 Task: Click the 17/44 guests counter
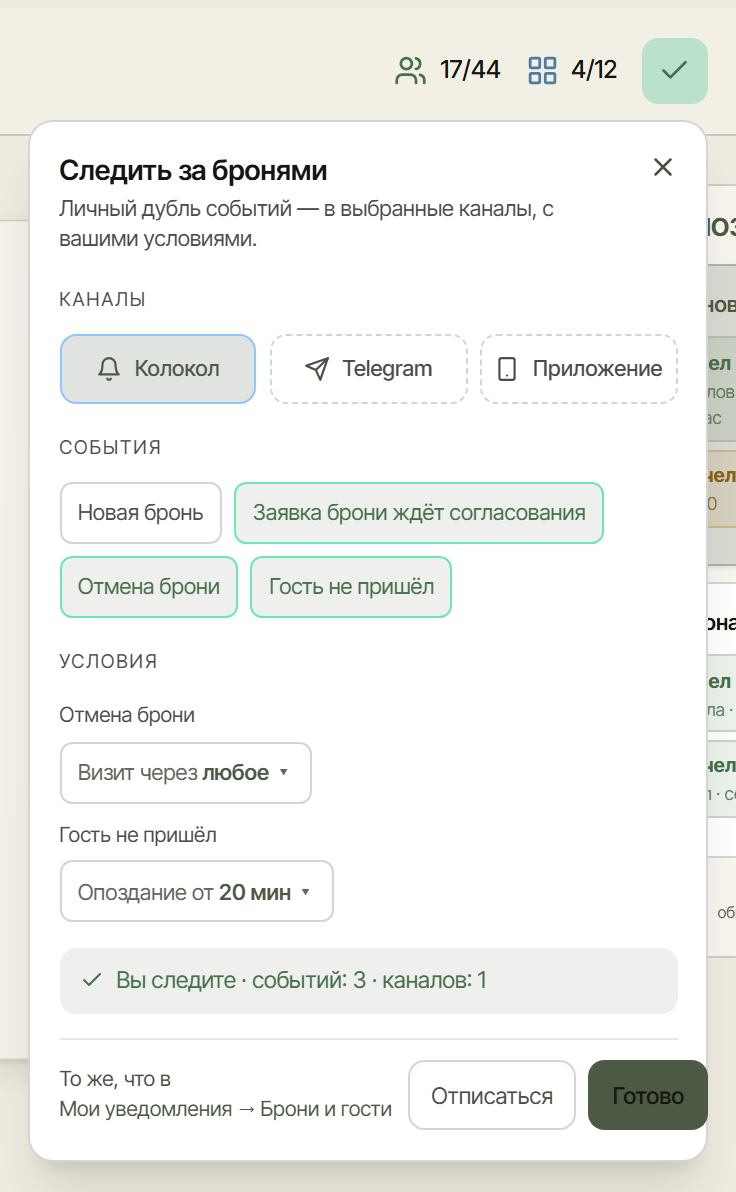tap(470, 70)
